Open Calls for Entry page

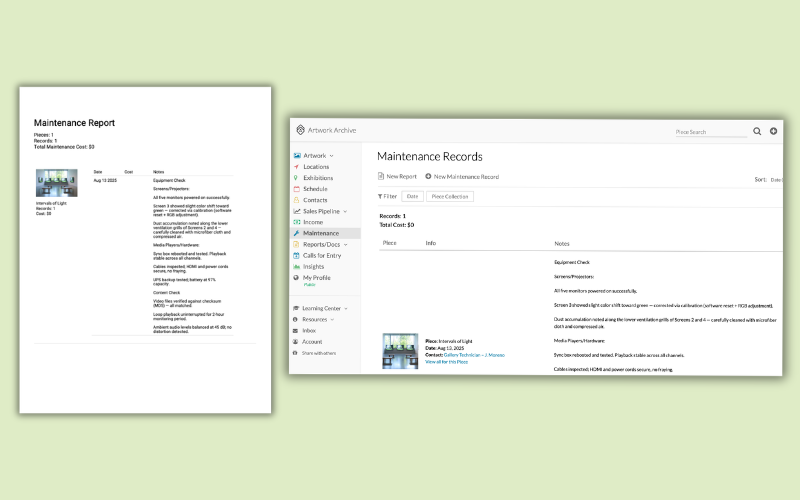322,256
